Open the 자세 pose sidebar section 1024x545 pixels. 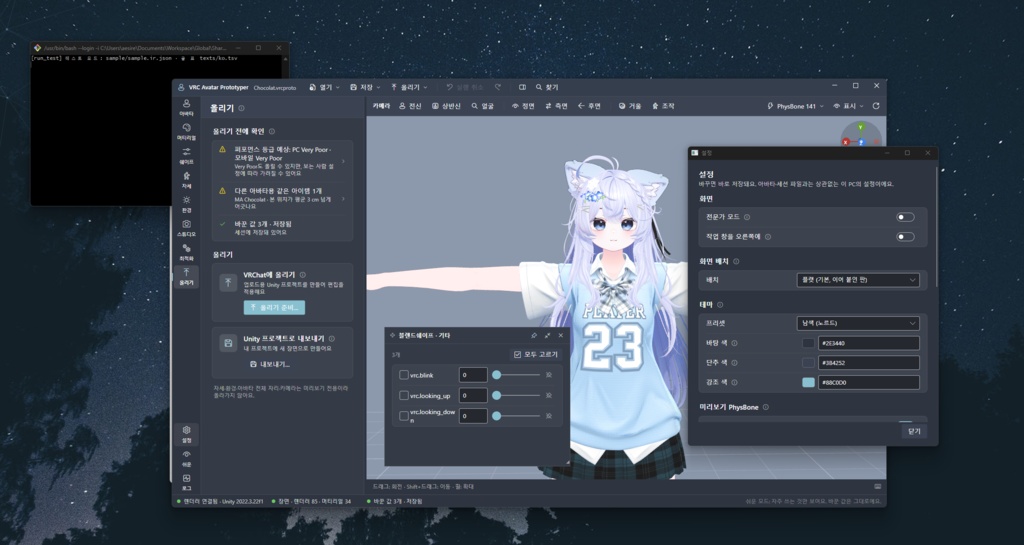pyautogui.click(x=186, y=180)
